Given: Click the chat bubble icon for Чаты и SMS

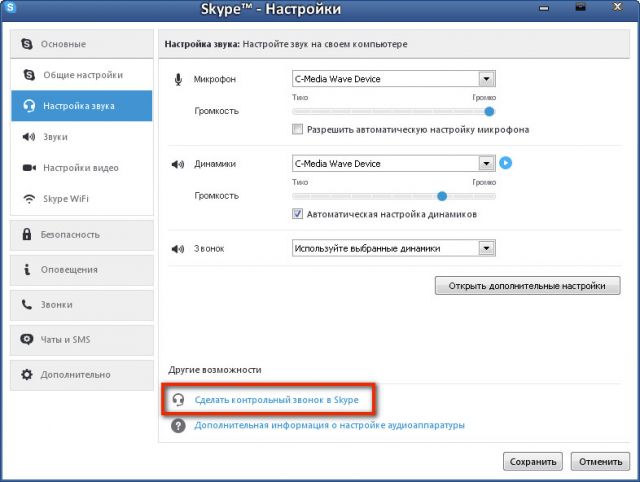Looking at the screenshot, I should (x=27, y=339).
